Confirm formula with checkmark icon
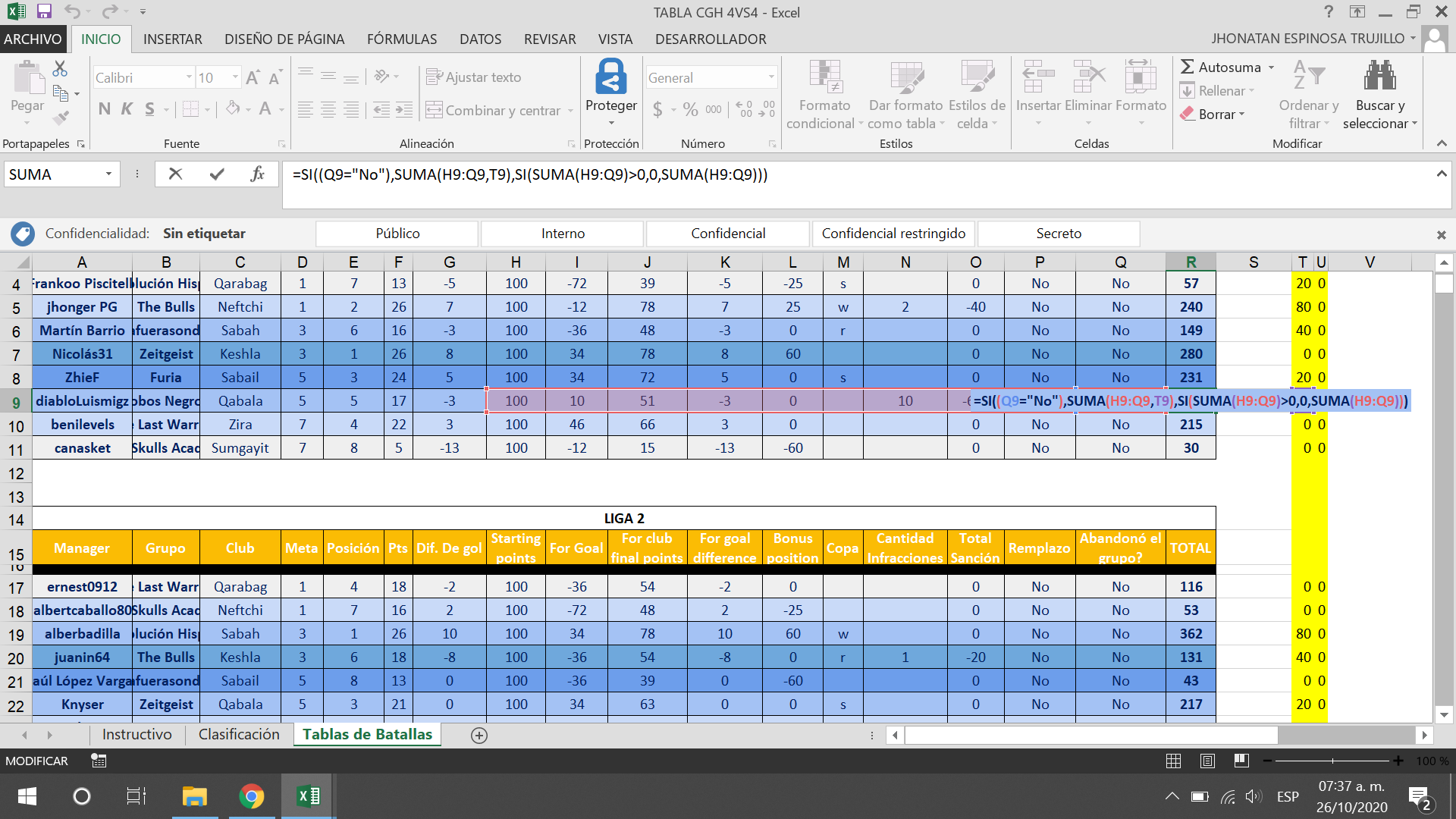Image resolution: width=1456 pixels, height=819 pixels. (x=217, y=174)
